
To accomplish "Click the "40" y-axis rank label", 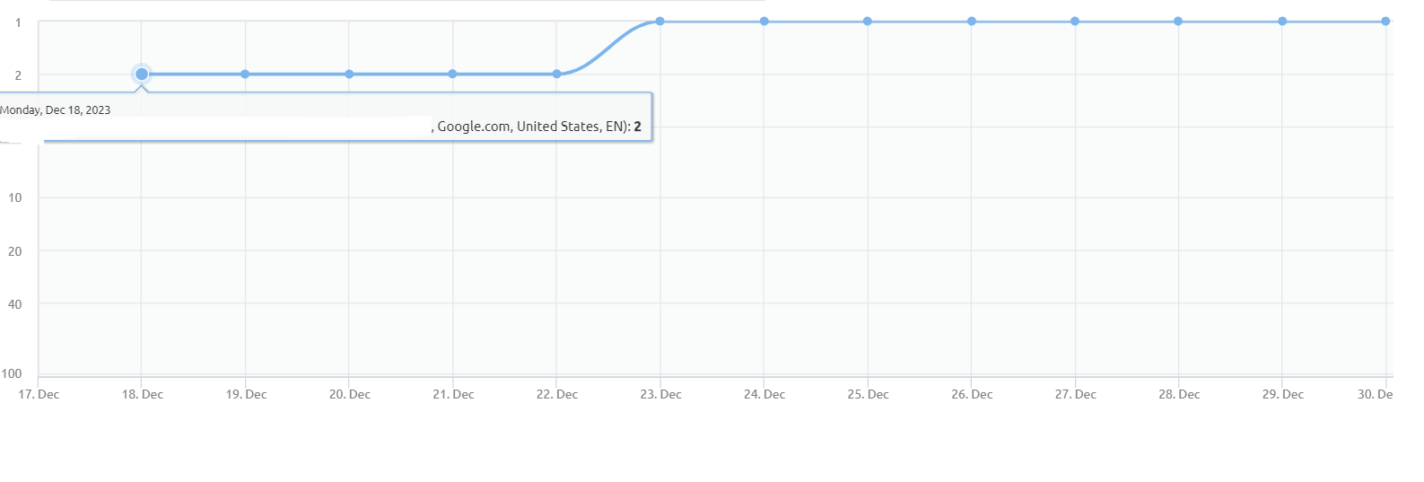I will pyautogui.click(x=17, y=303).
